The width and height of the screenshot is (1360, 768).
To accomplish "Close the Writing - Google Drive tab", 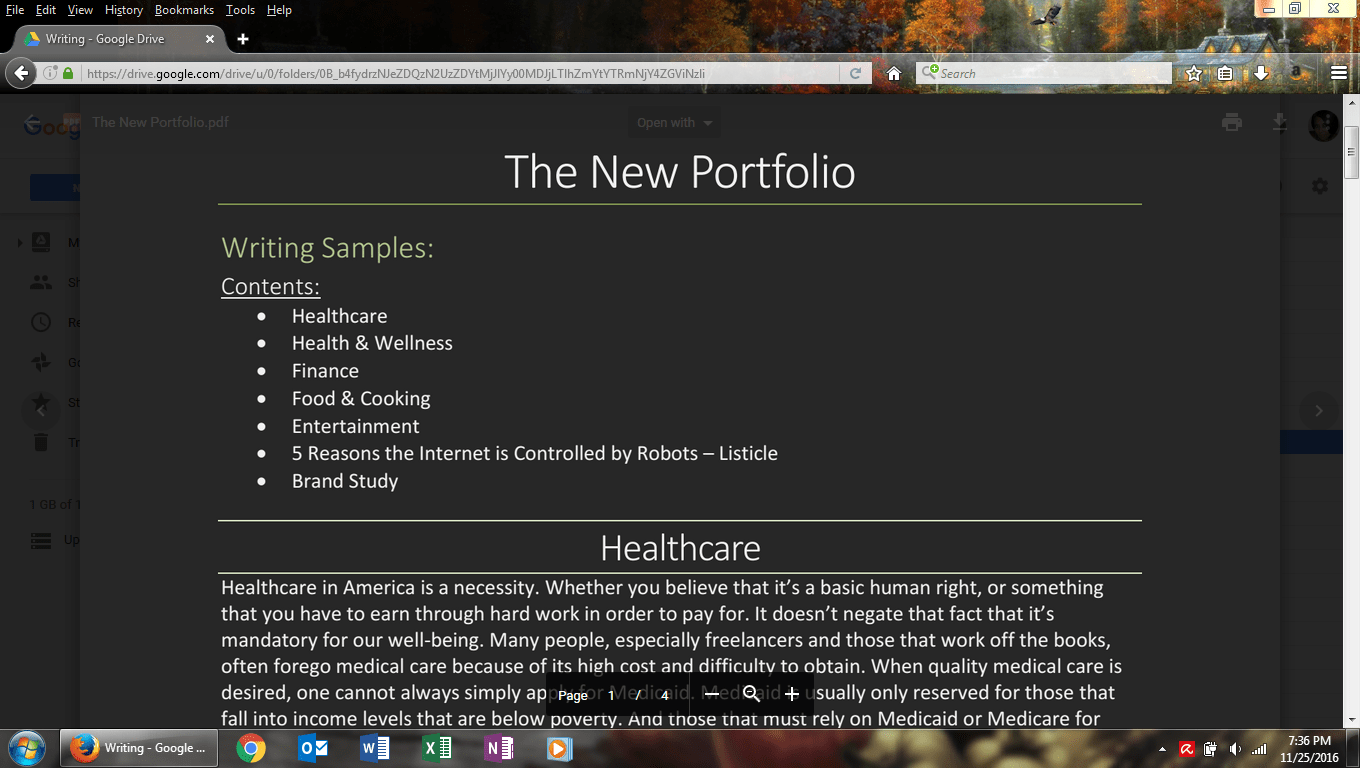I will click(209, 39).
